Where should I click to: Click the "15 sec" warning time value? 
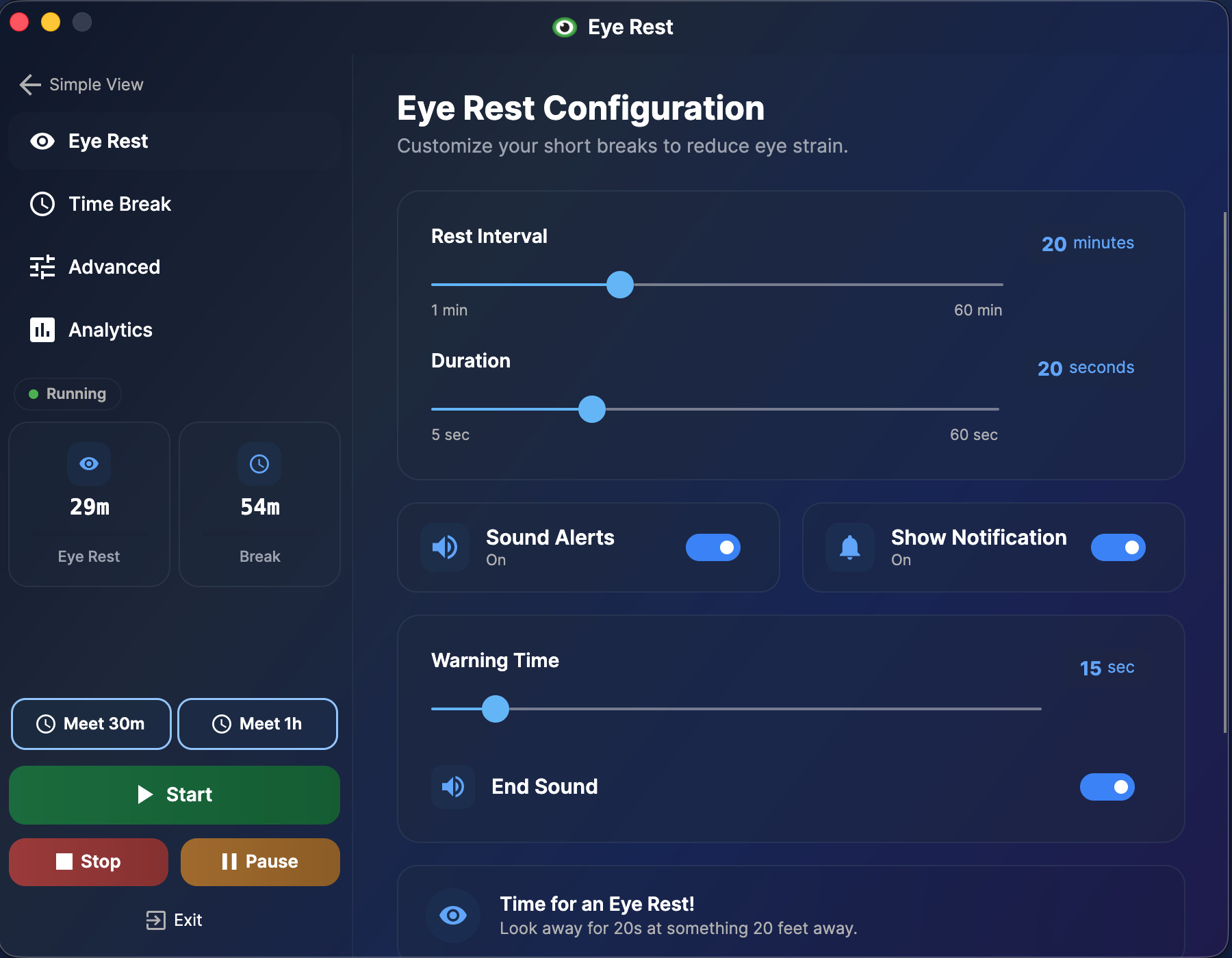[1107, 668]
